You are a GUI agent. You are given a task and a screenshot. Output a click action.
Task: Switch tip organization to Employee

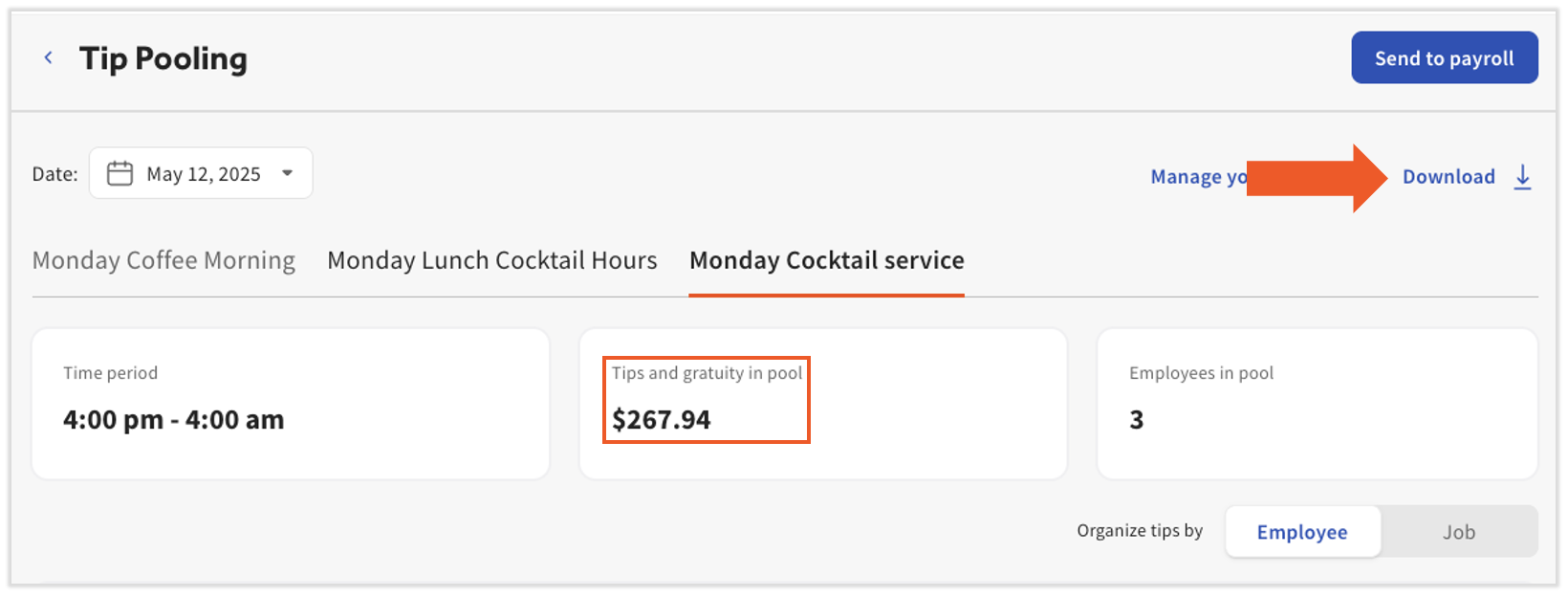(1301, 532)
